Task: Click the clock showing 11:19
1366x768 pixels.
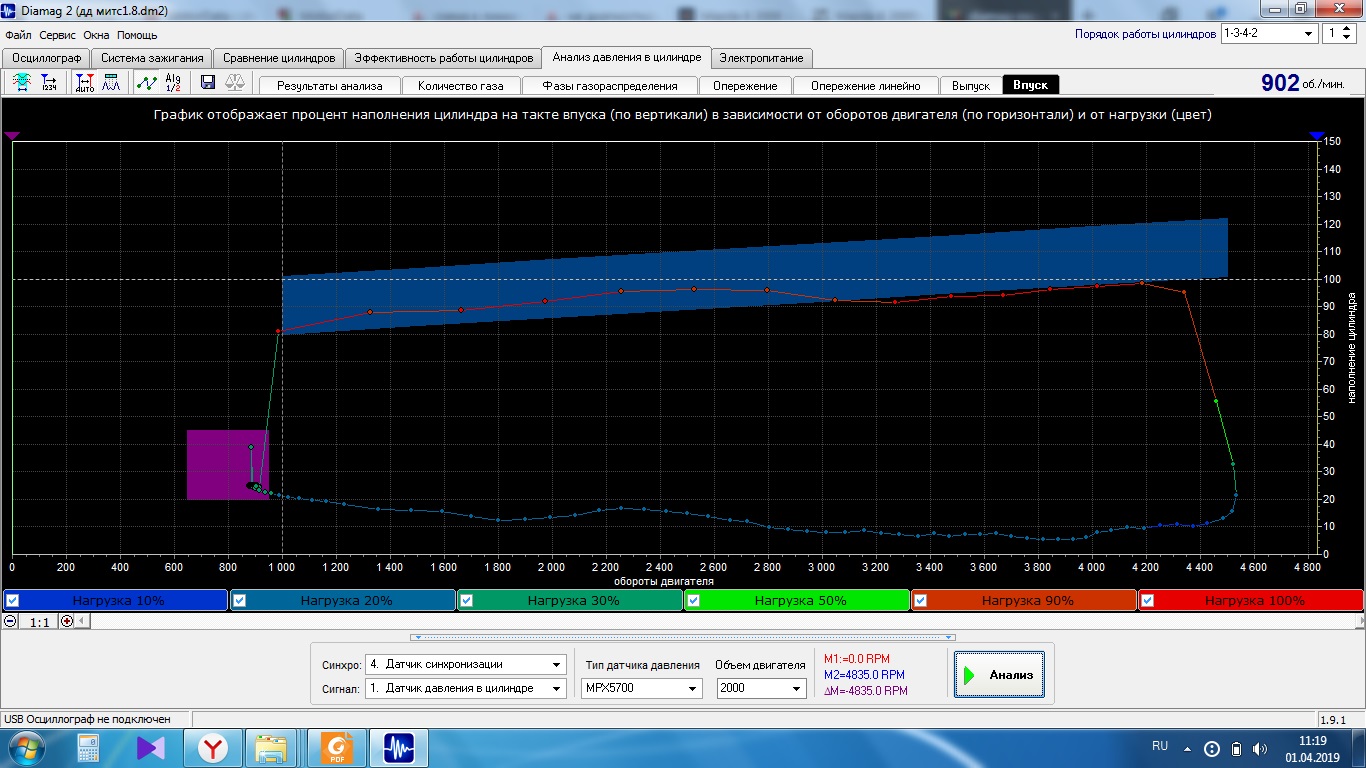Action: [x=1313, y=741]
